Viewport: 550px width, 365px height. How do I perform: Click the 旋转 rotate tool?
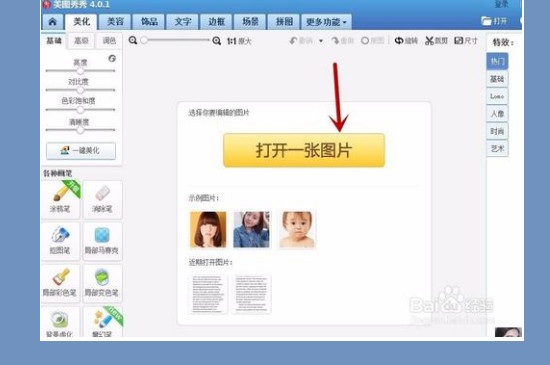click(x=406, y=41)
